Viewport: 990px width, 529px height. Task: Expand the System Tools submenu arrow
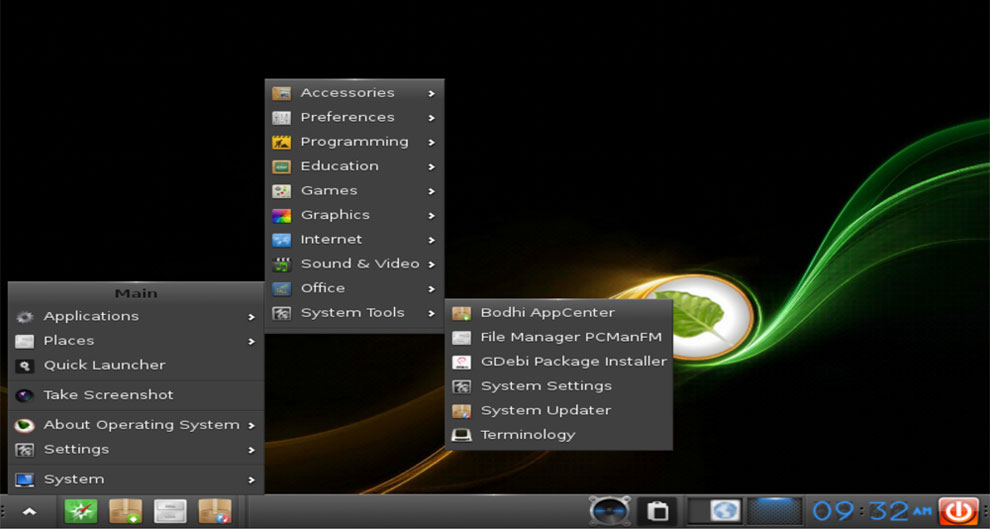pyautogui.click(x=431, y=314)
